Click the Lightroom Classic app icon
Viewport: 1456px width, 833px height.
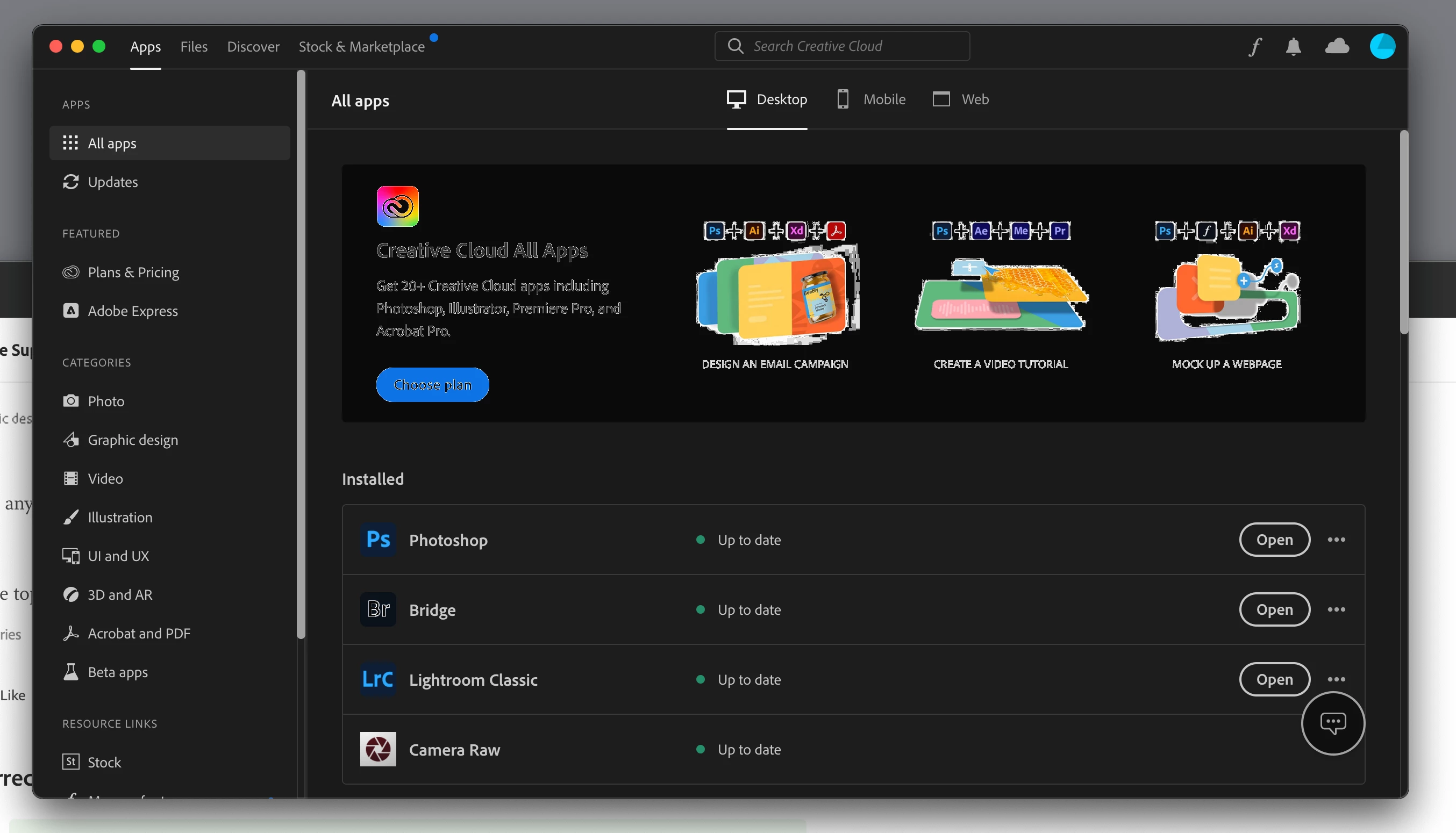[x=378, y=679]
